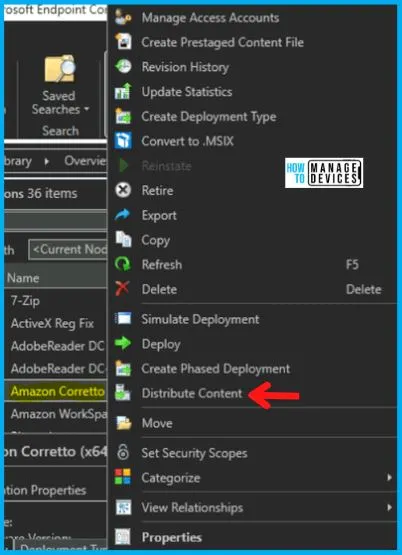The height and width of the screenshot is (555, 402).
Task: Click the colorful Categorize icon
Action: point(123,477)
